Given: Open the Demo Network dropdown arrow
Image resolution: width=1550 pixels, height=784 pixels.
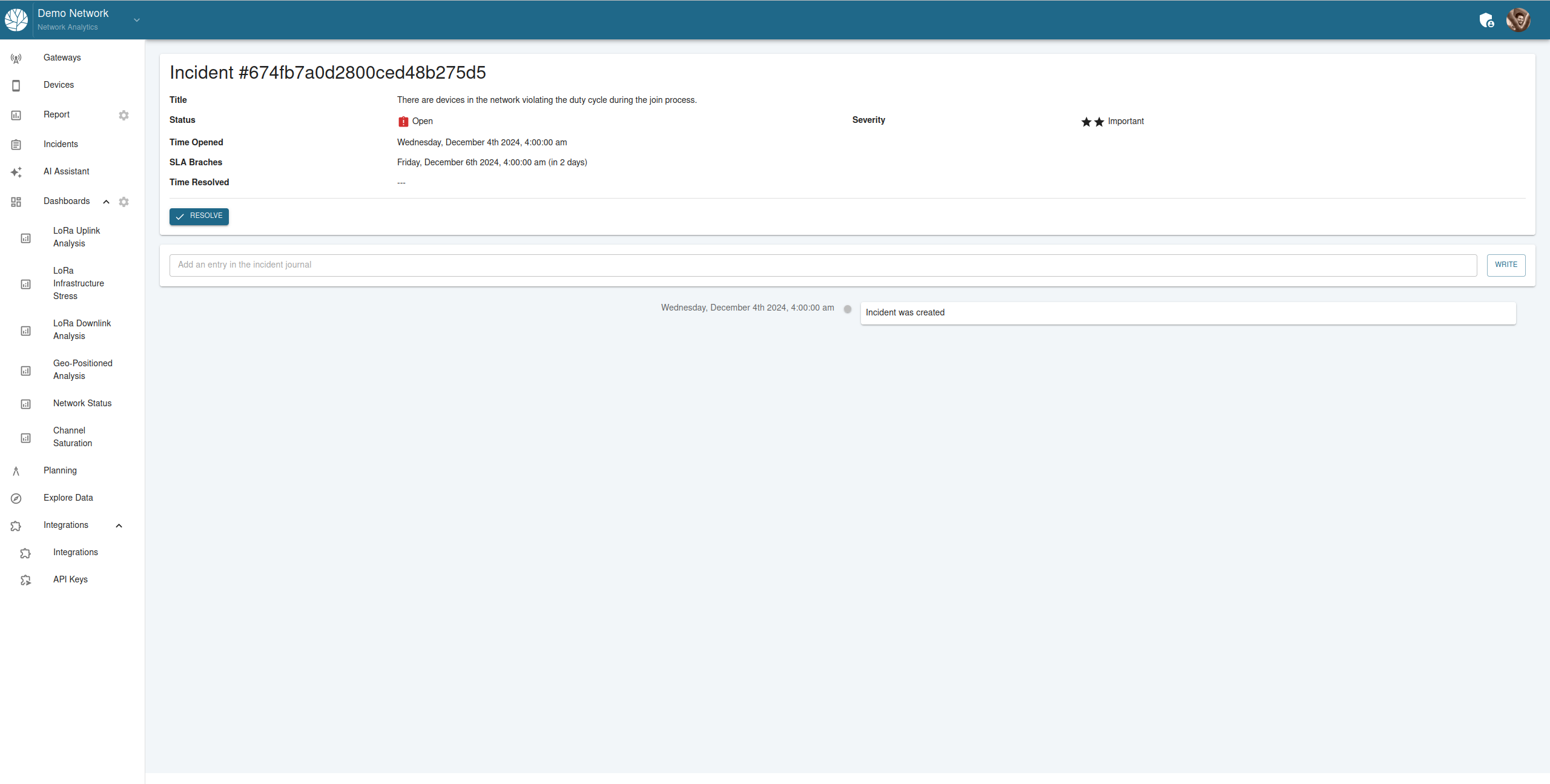Looking at the screenshot, I should [137, 20].
